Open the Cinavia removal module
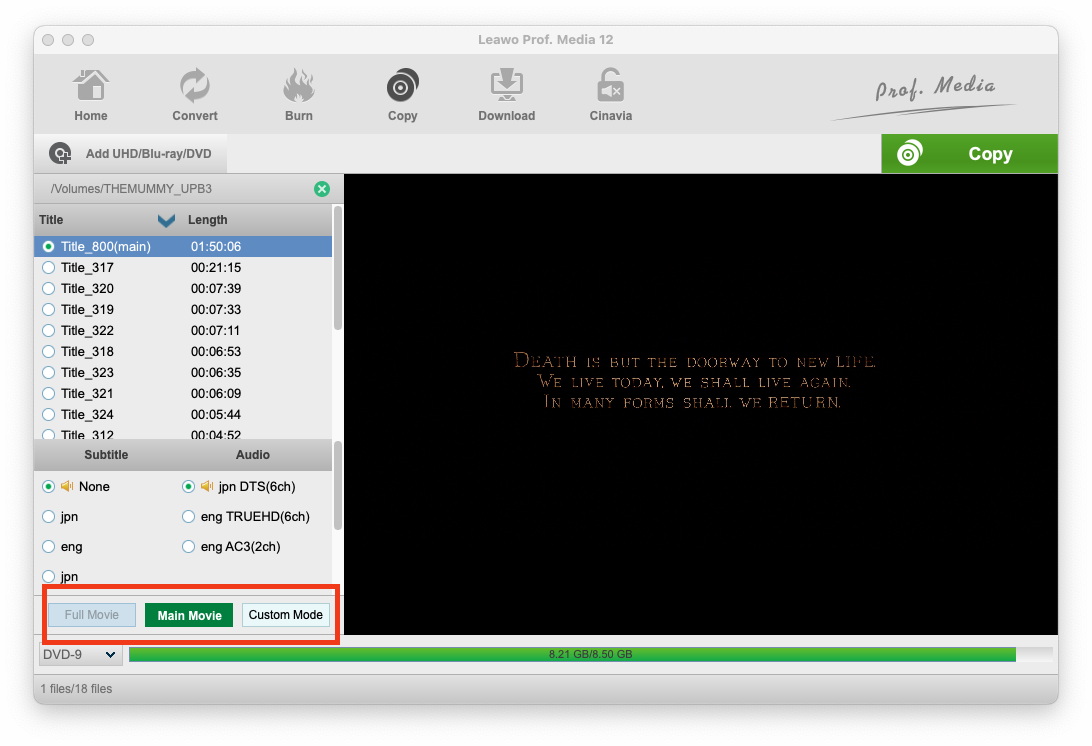 click(610, 95)
